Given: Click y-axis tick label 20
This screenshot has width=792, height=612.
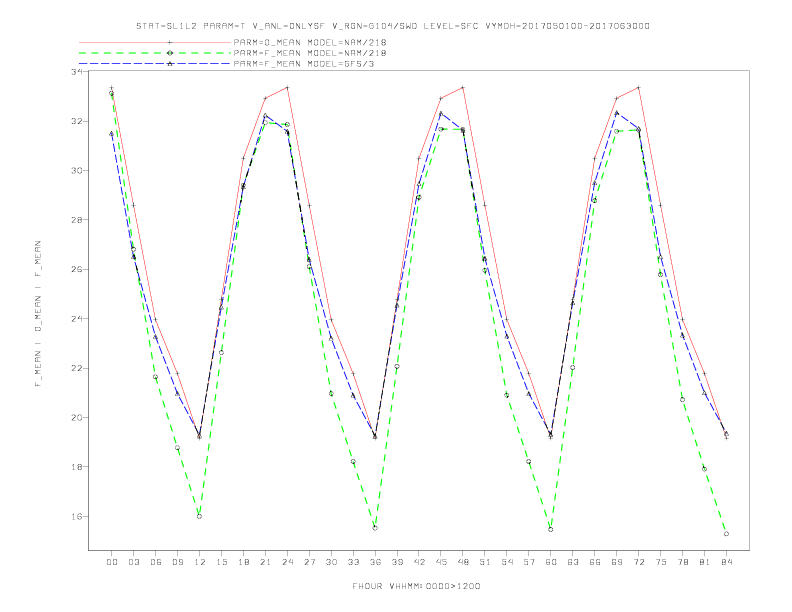Looking at the screenshot, I should coord(77,418).
